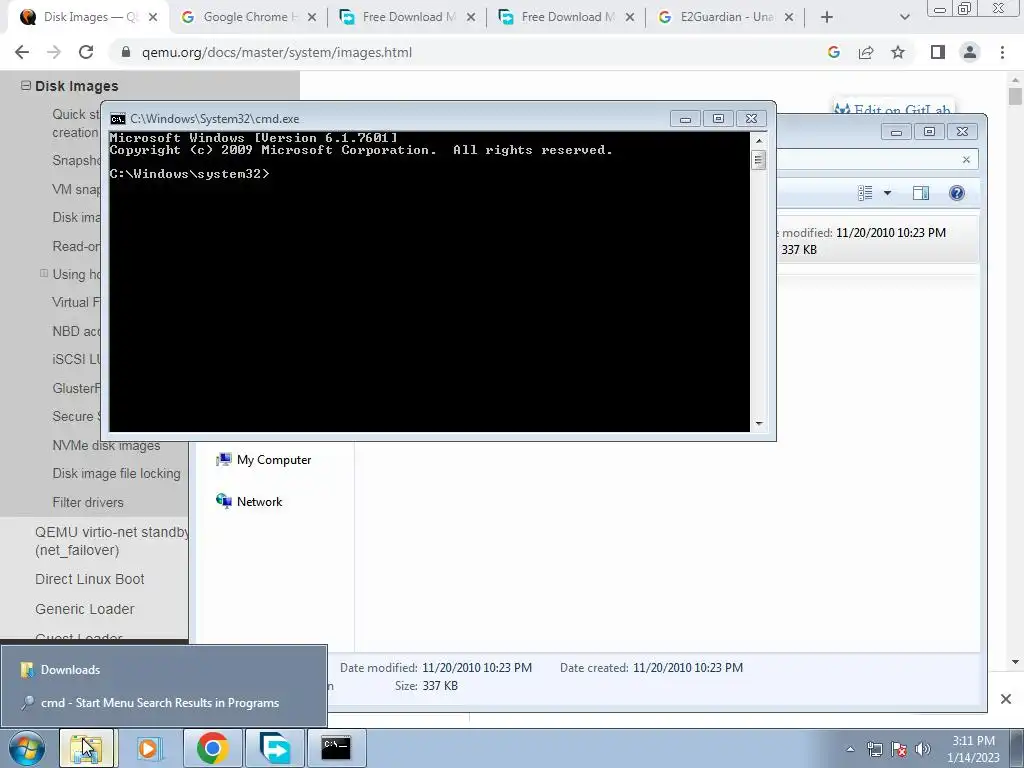Show hidden system tray icons
Viewport: 1024px width, 768px height.
(x=850, y=749)
